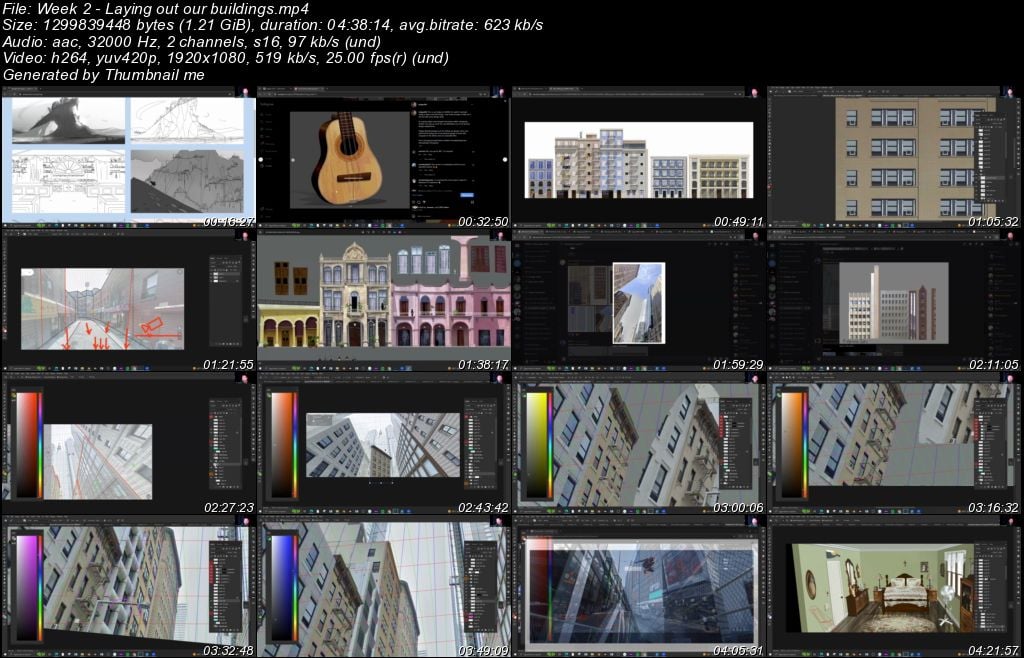
Task: Click the mountain sketch in the 00:16:27 frame
Action: (x=186, y=181)
